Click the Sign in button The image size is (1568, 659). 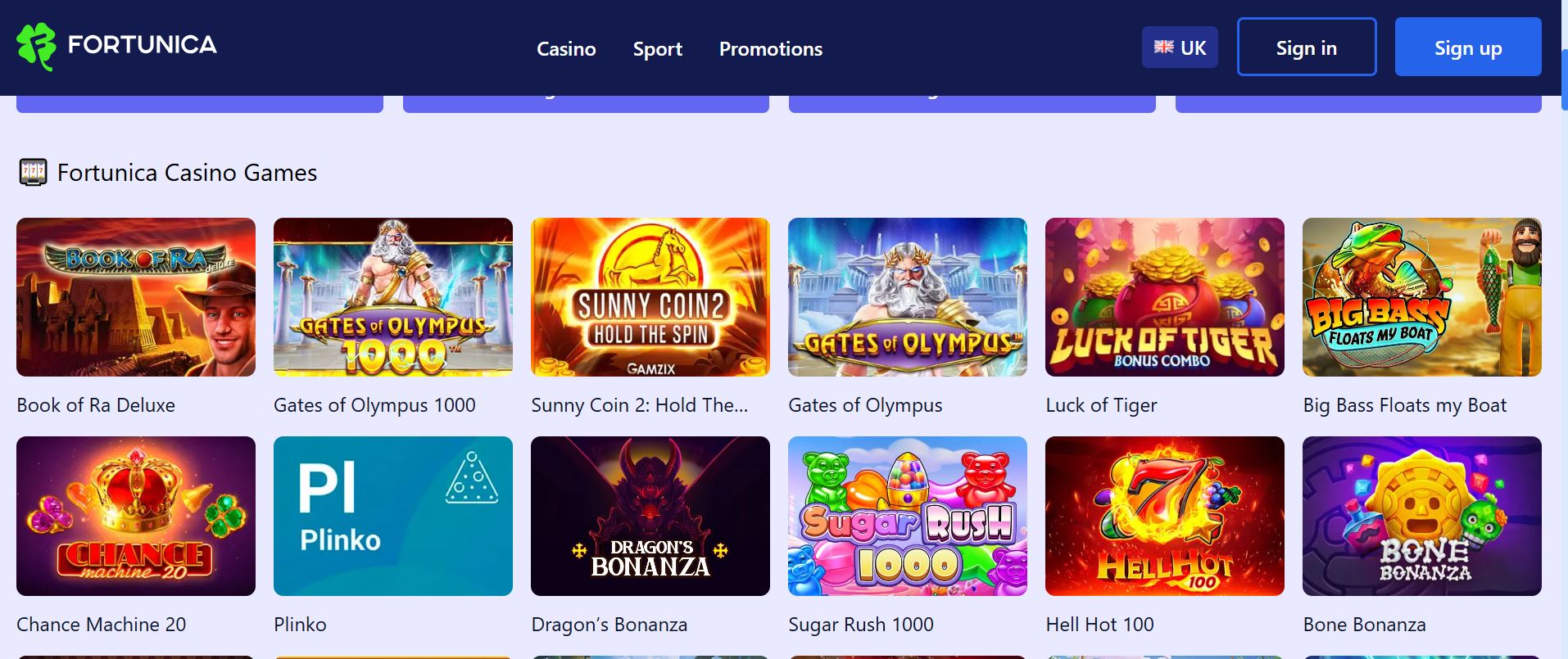[x=1305, y=47]
